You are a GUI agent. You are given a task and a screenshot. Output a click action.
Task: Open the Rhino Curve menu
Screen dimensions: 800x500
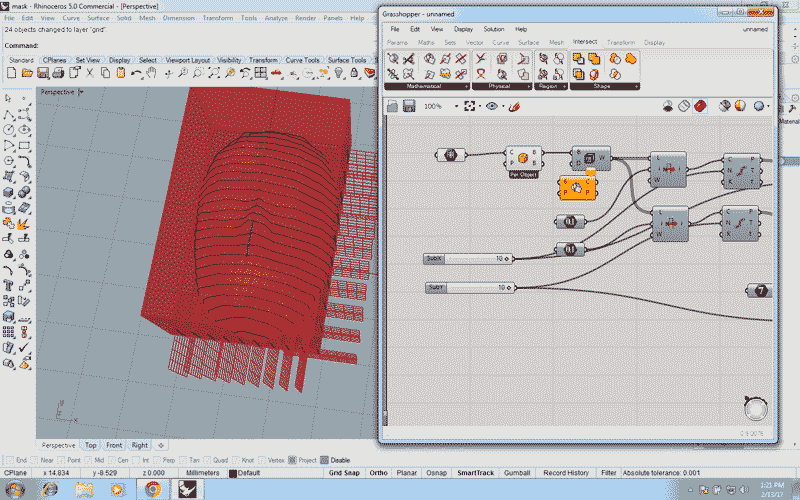(x=71, y=18)
